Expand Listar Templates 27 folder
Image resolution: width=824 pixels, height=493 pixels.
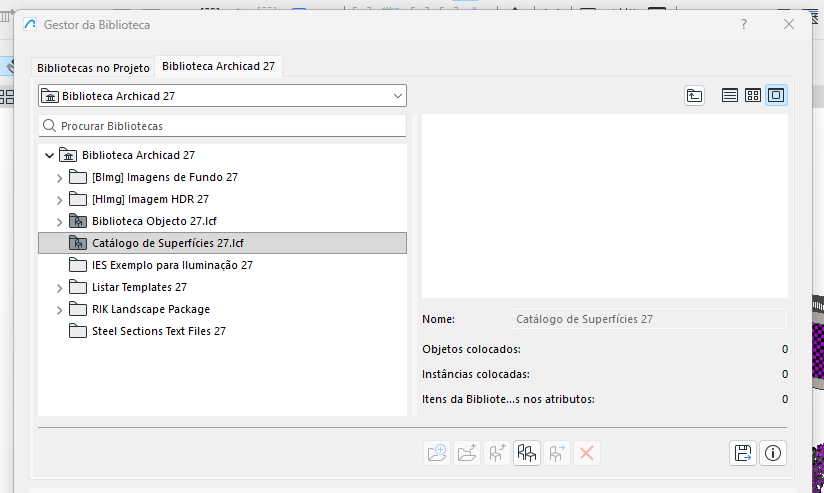coord(59,288)
